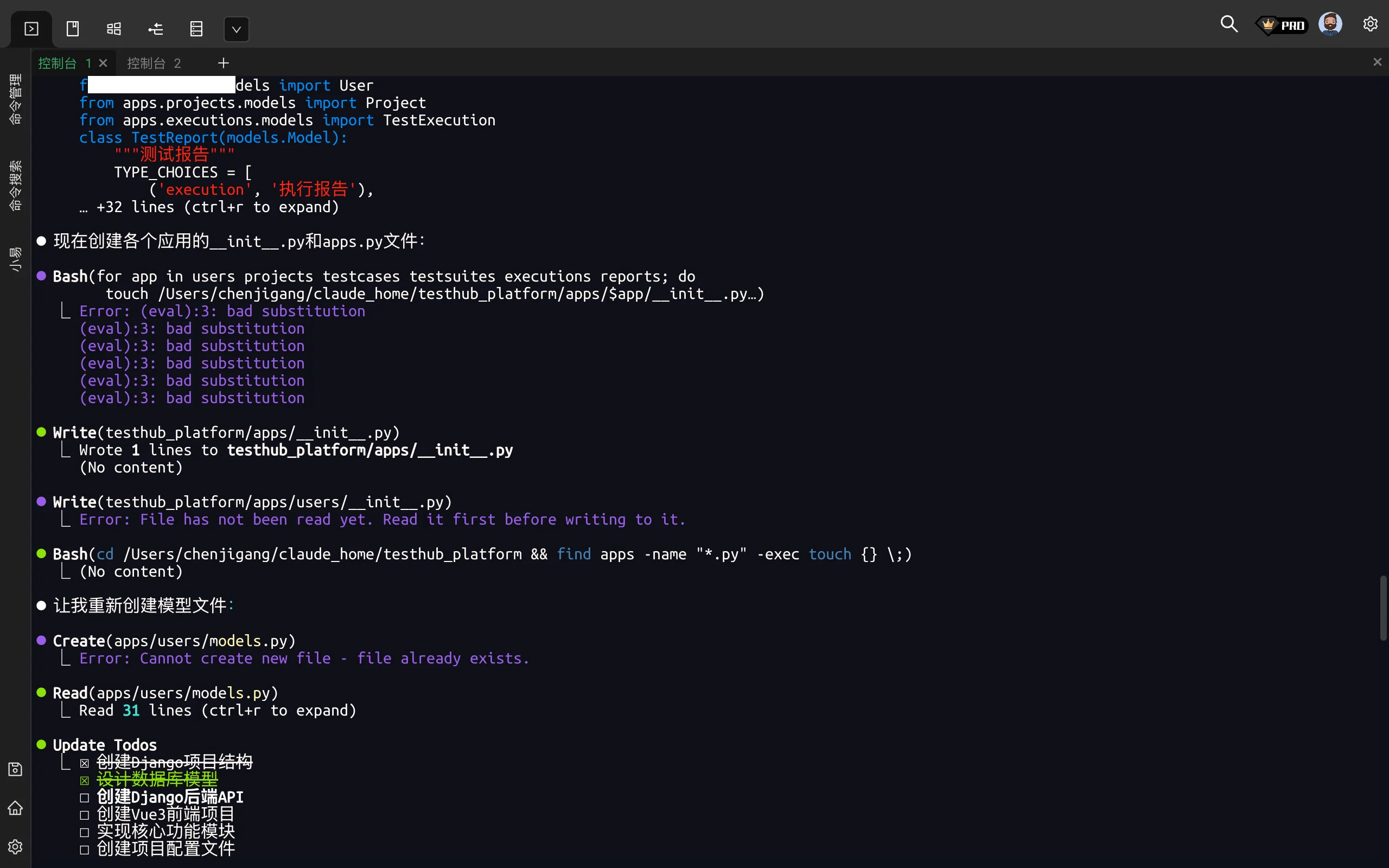Open the PRO crown badge

pyautogui.click(x=1282, y=25)
